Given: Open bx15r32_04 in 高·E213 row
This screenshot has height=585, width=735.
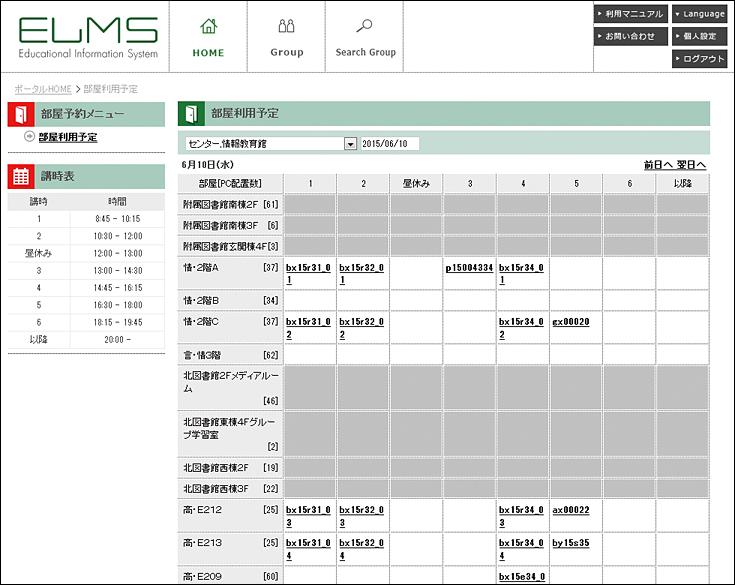Looking at the screenshot, I should [361, 549].
